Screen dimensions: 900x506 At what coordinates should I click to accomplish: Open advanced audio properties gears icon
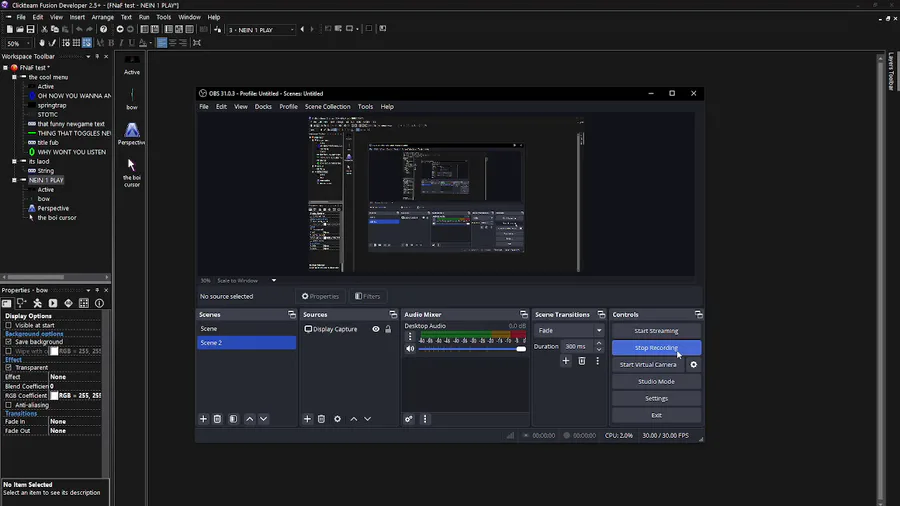409,419
